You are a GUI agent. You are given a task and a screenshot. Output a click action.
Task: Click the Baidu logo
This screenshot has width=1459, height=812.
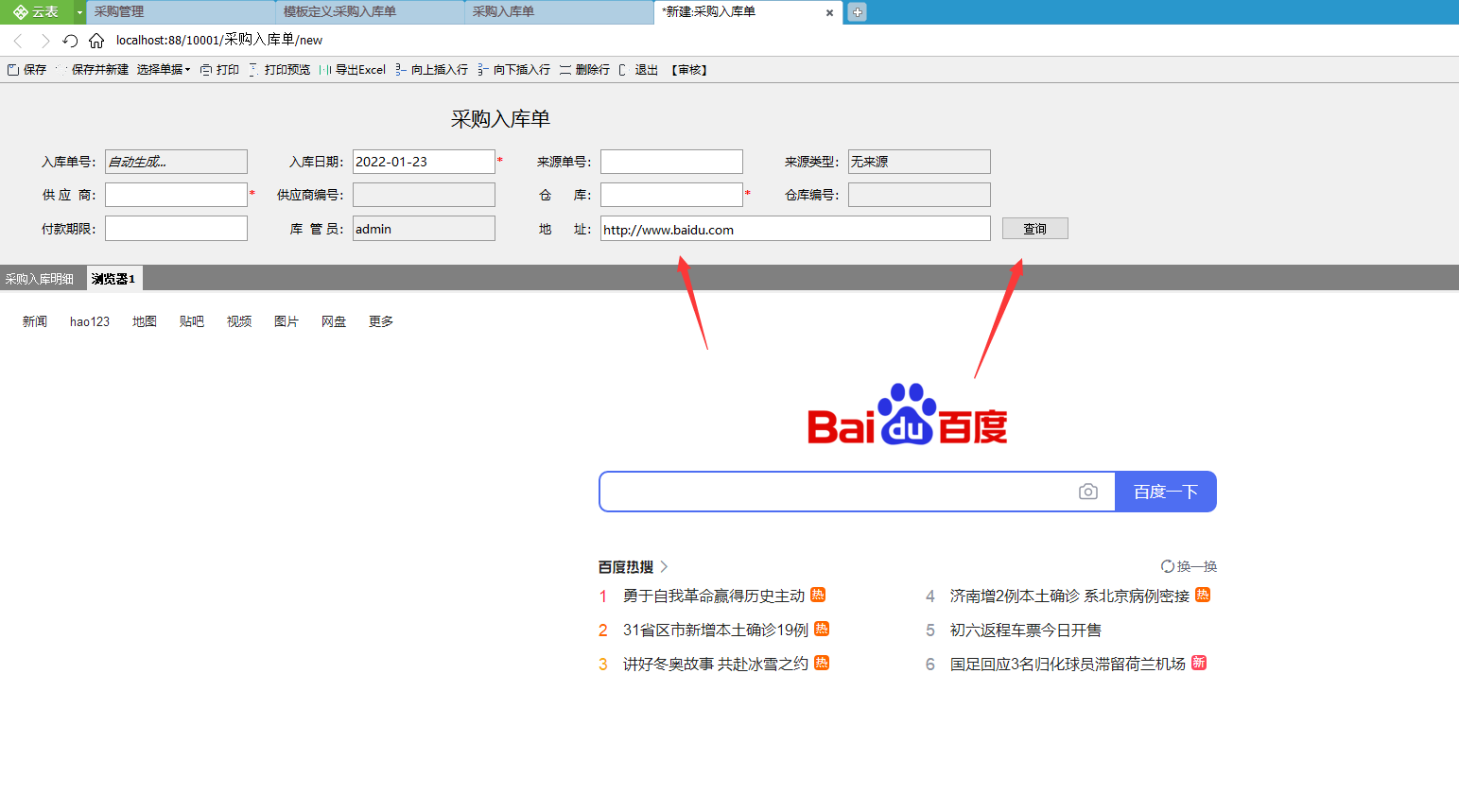(908, 414)
